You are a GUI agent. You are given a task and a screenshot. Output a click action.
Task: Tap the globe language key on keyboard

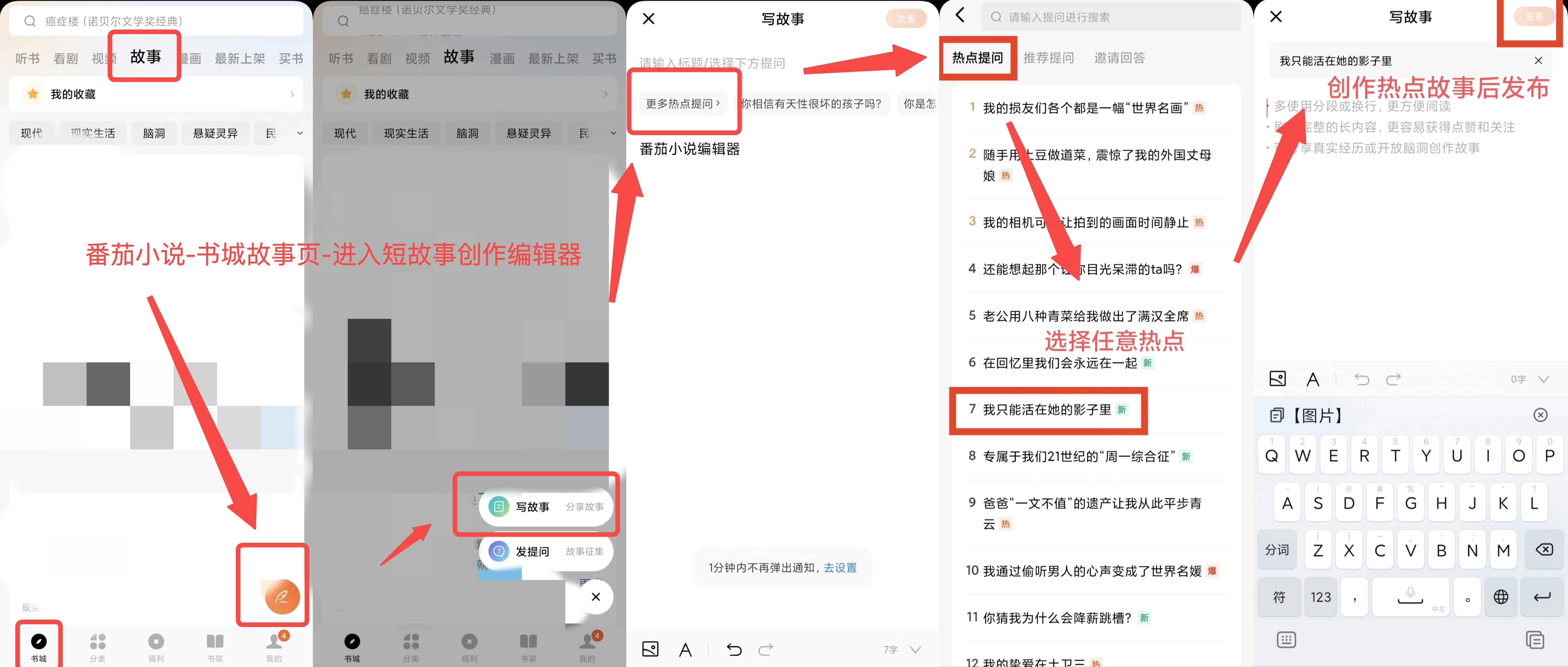[1500, 597]
